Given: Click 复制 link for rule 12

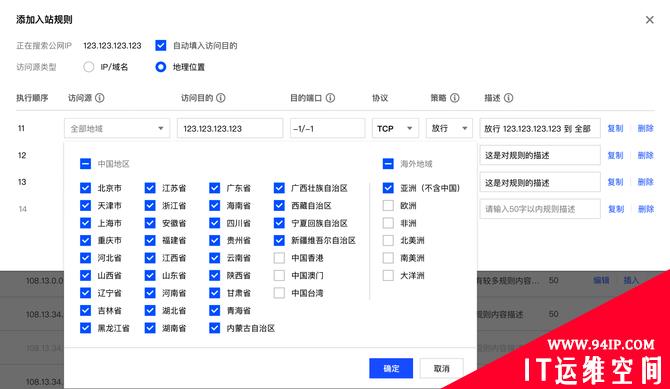Looking at the screenshot, I should tap(615, 155).
